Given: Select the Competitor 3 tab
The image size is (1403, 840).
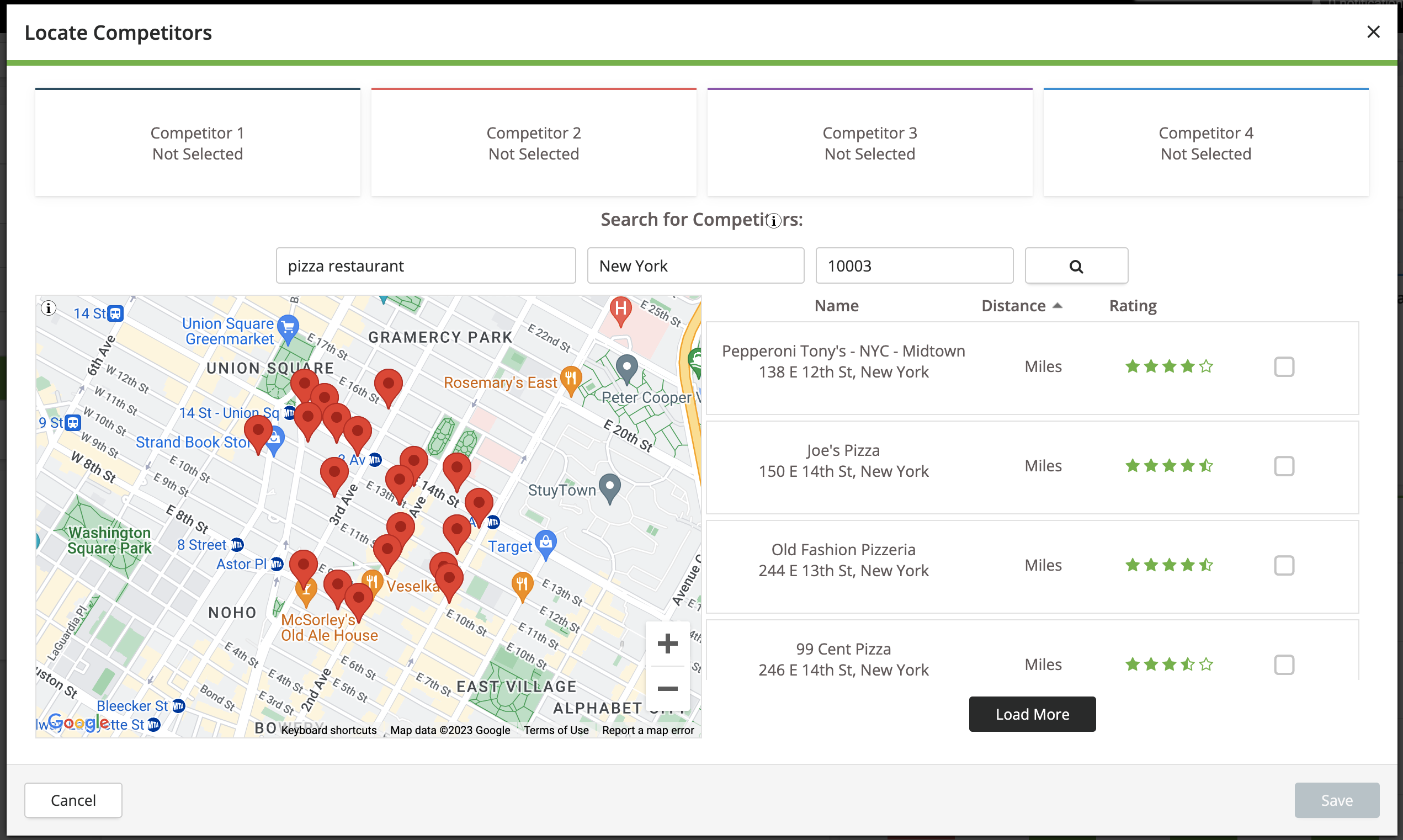Looking at the screenshot, I should coord(869,142).
